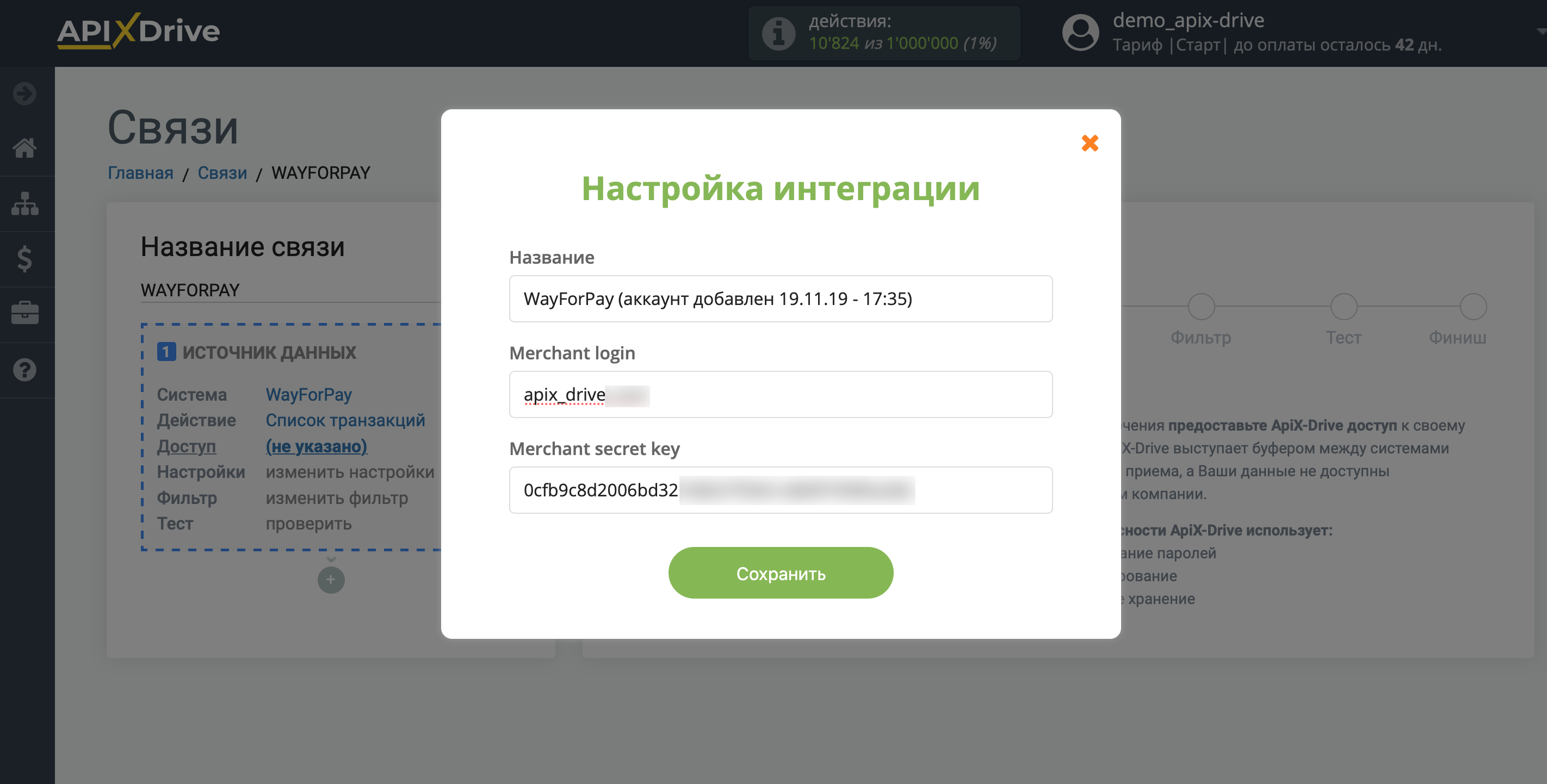Click the Merchant login input field
The height and width of the screenshot is (784, 1547).
[780, 394]
